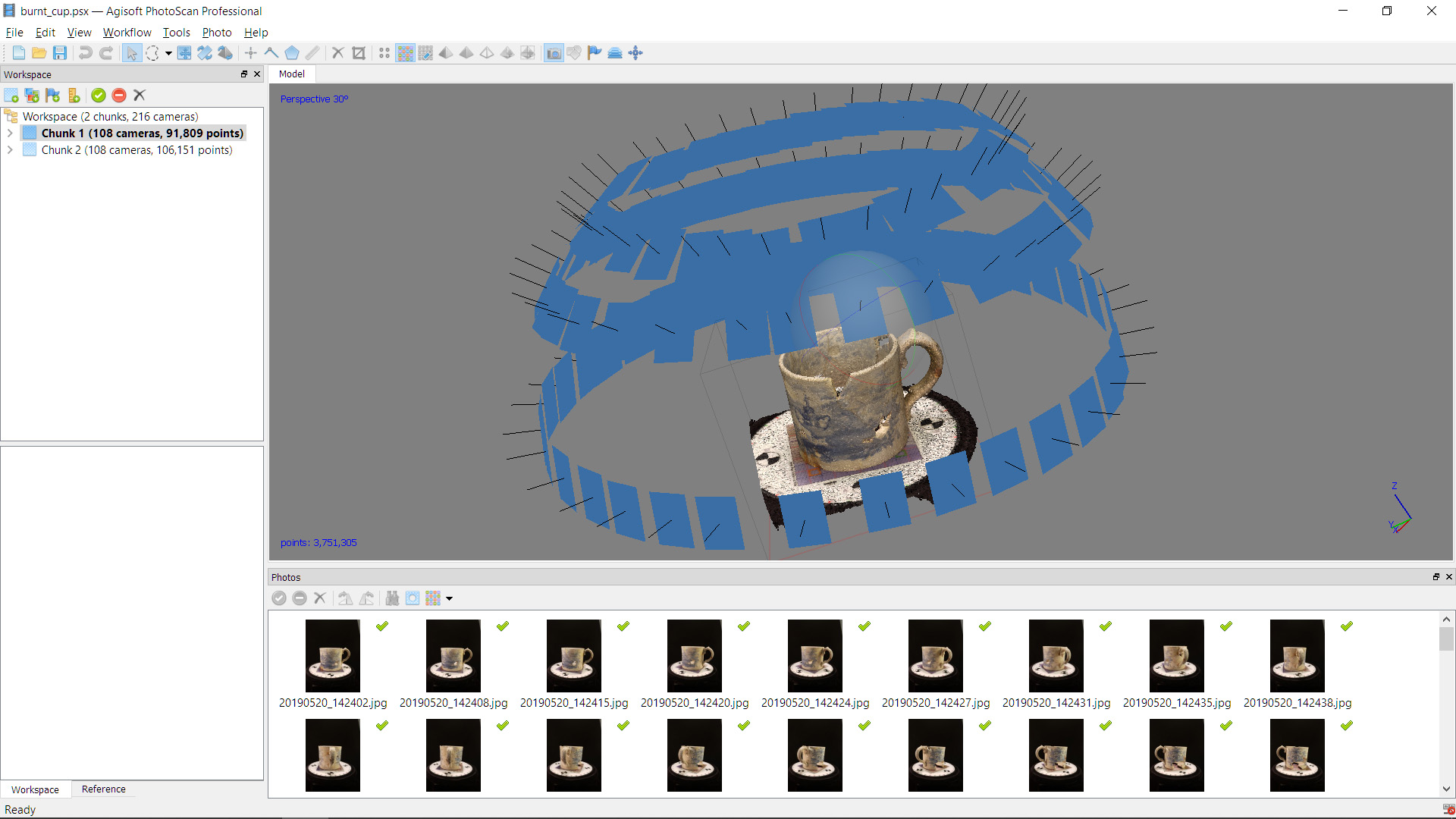Select Chunk 2 in workspace tree
1456x819 pixels.
pyautogui.click(x=136, y=150)
